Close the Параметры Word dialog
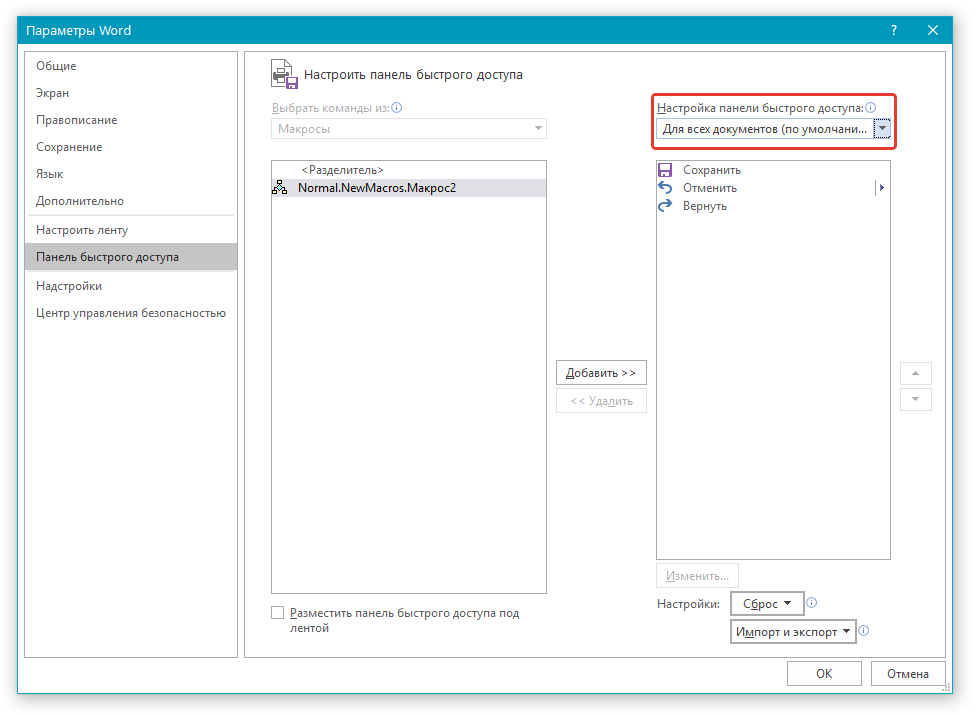This screenshot has height=716, width=974. click(932, 30)
